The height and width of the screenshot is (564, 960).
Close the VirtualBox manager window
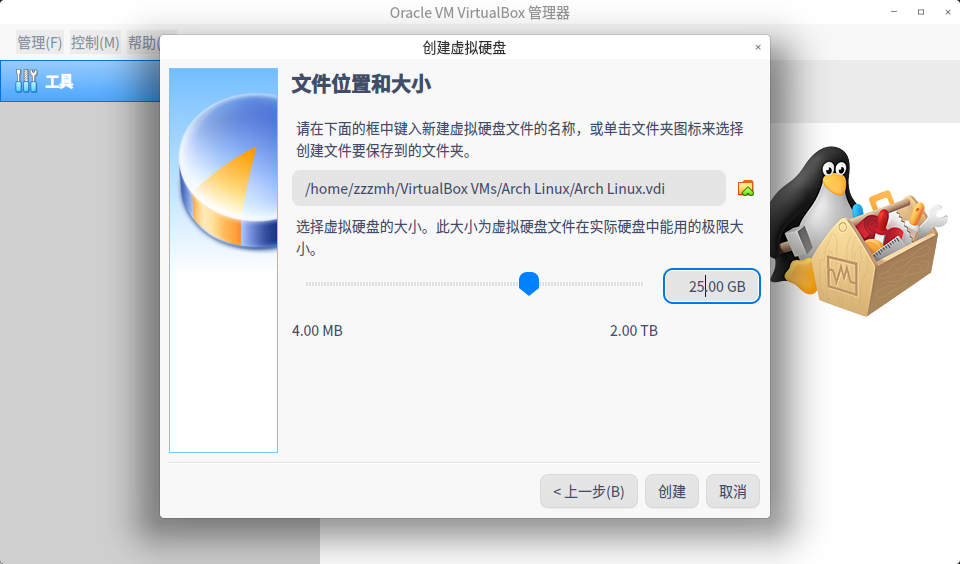pos(948,12)
